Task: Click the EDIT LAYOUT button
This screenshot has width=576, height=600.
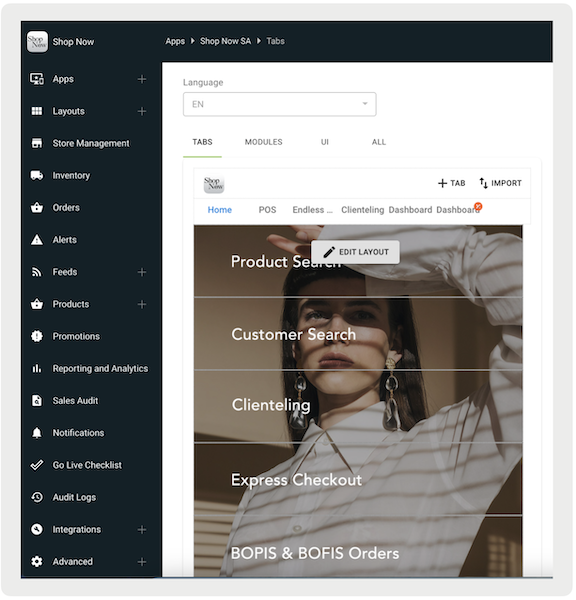Action: 356,252
